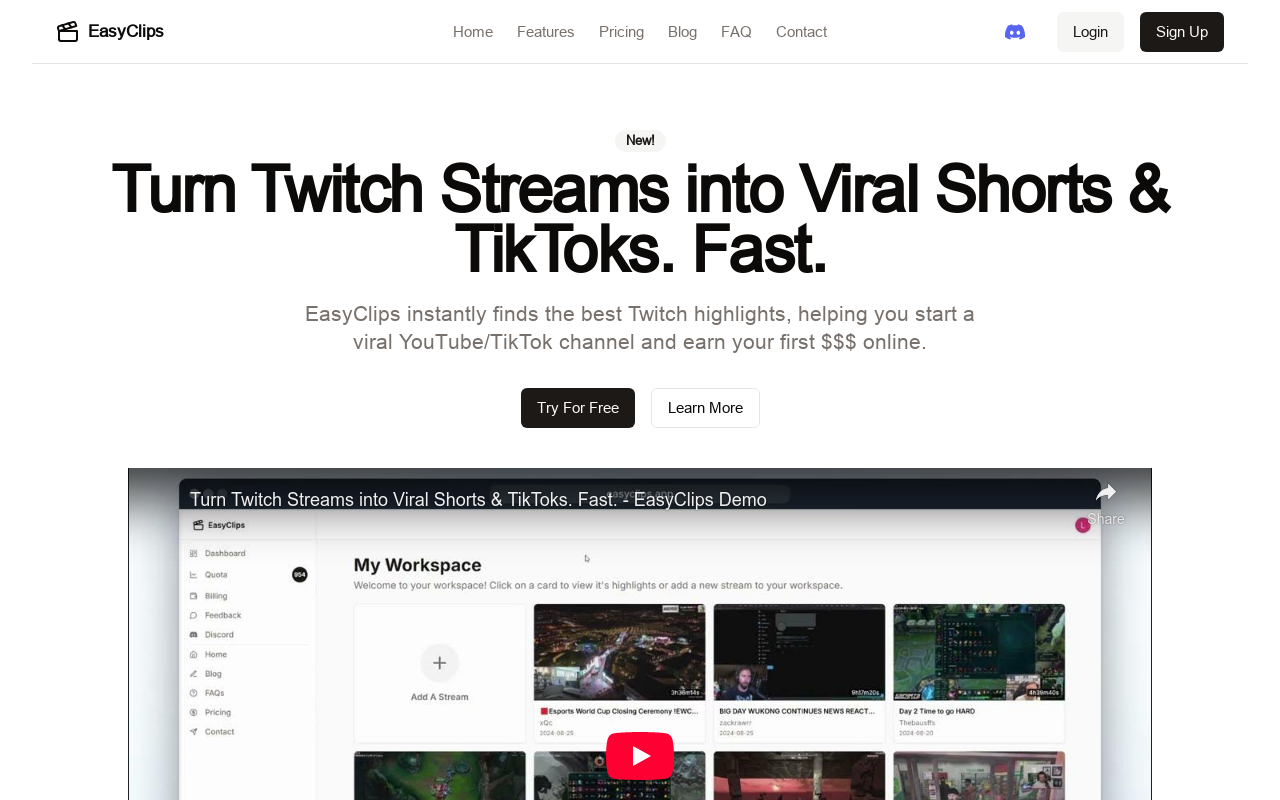Click the Login button
The image size is (1280, 800).
tap(1090, 32)
